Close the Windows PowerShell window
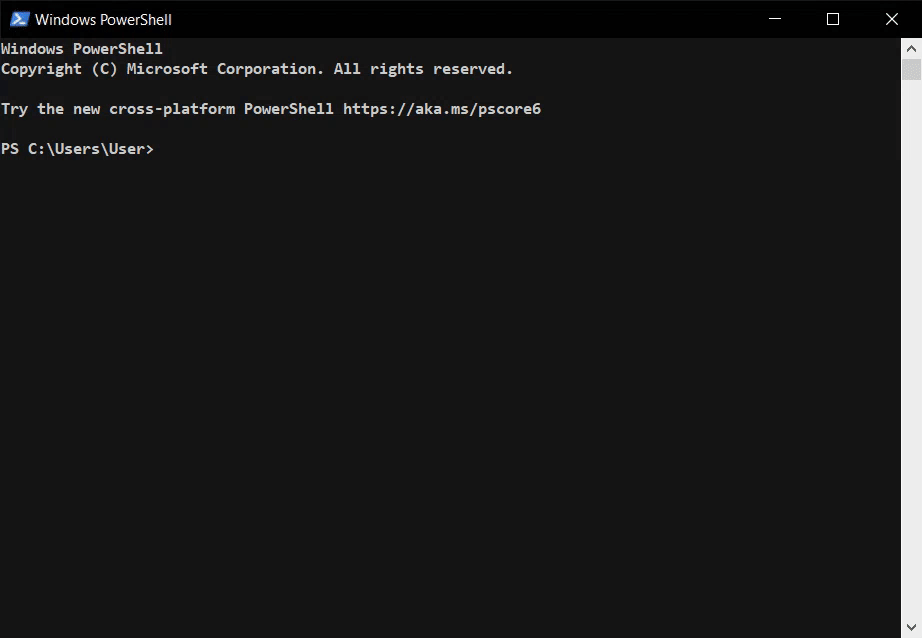The width and height of the screenshot is (922, 638). (x=891, y=19)
